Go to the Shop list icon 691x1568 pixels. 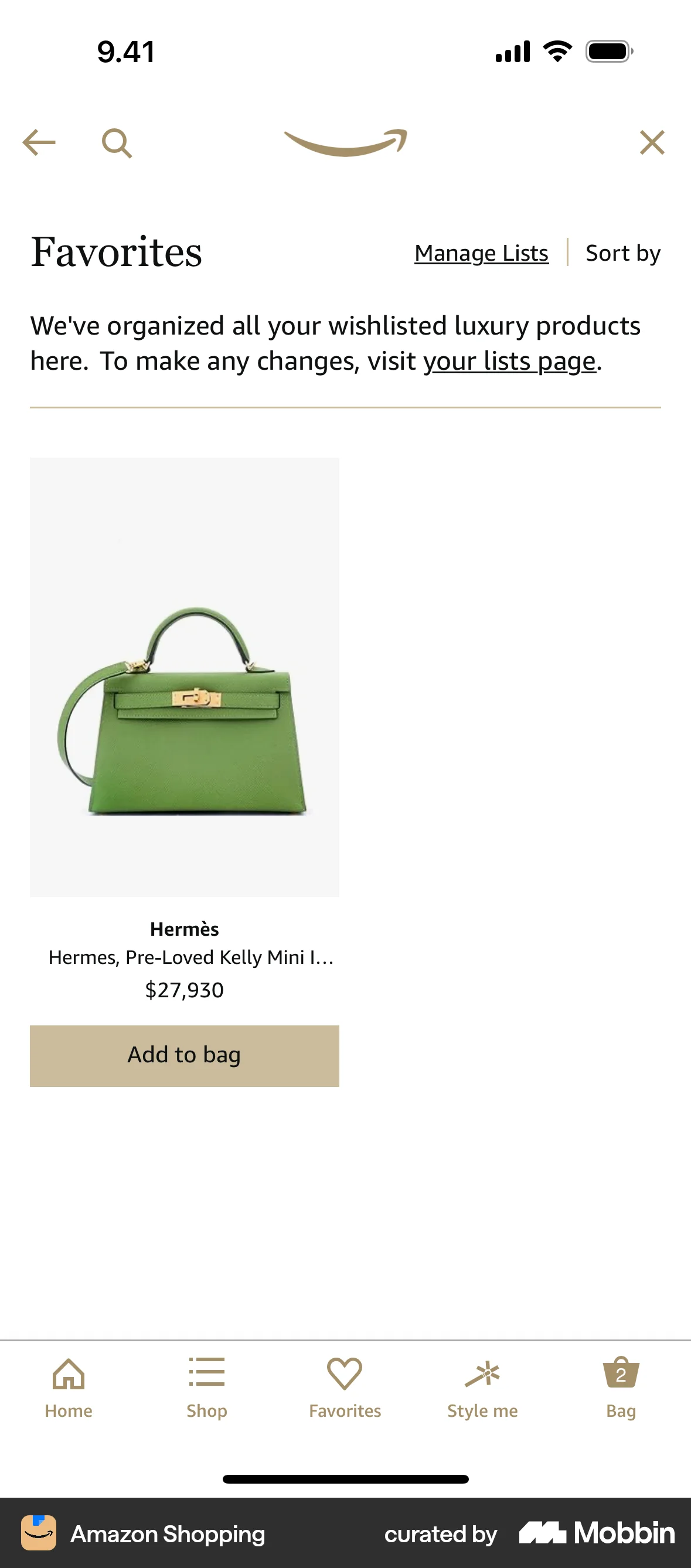click(x=206, y=1373)
